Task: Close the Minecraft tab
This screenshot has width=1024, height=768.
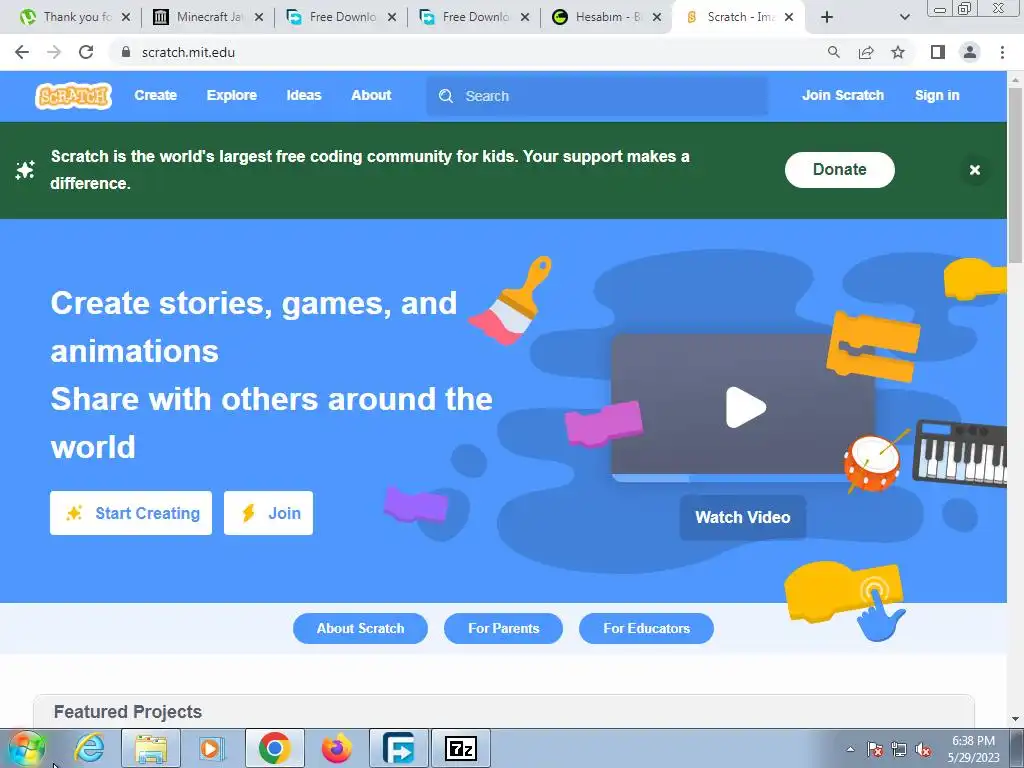Action: pyautogui.click(x=259, y=18)
